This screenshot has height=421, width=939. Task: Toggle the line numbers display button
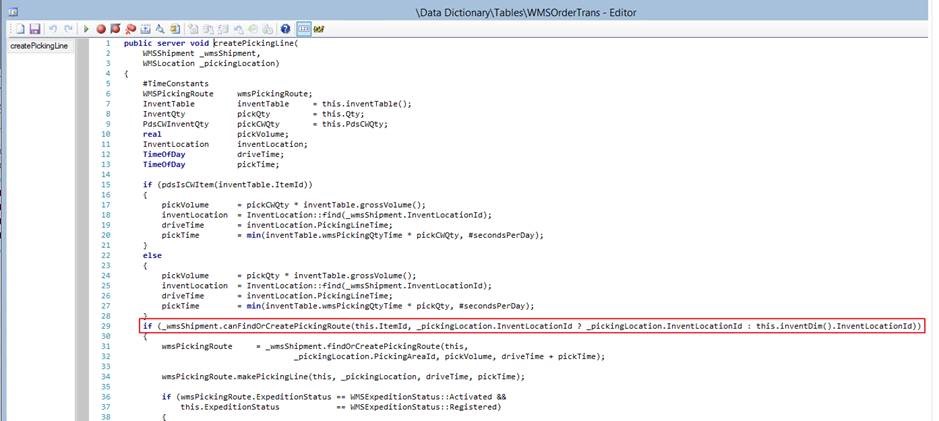[302, 30]
